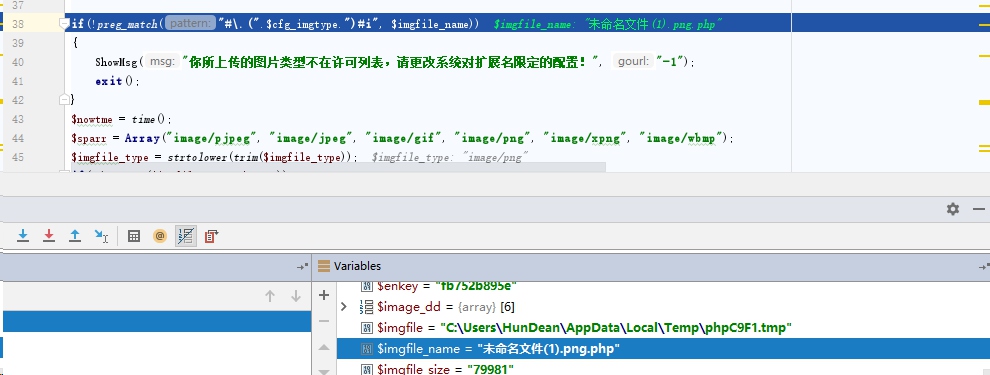Click inline debug value $imgfile_type: "image/png"
The height and width of the screenshot is (375, 990).
point(450,157)
